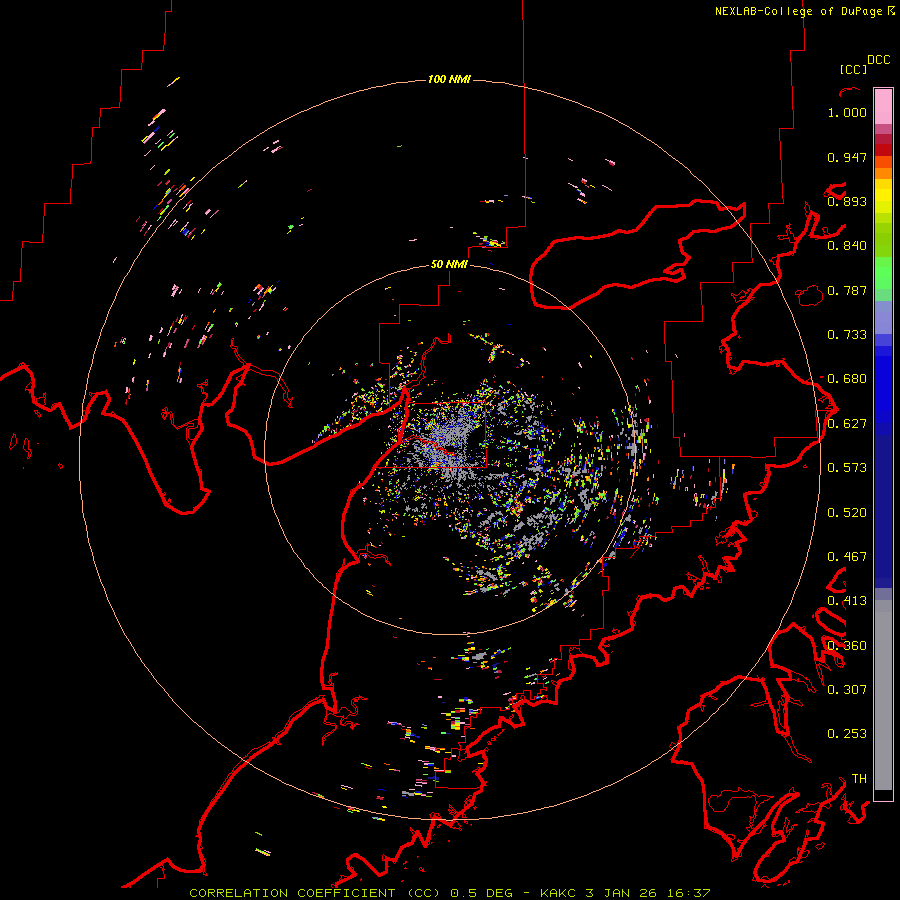Select the orange segment of the color bar
This screenshot has height=900, width=900.
(883, 167)
